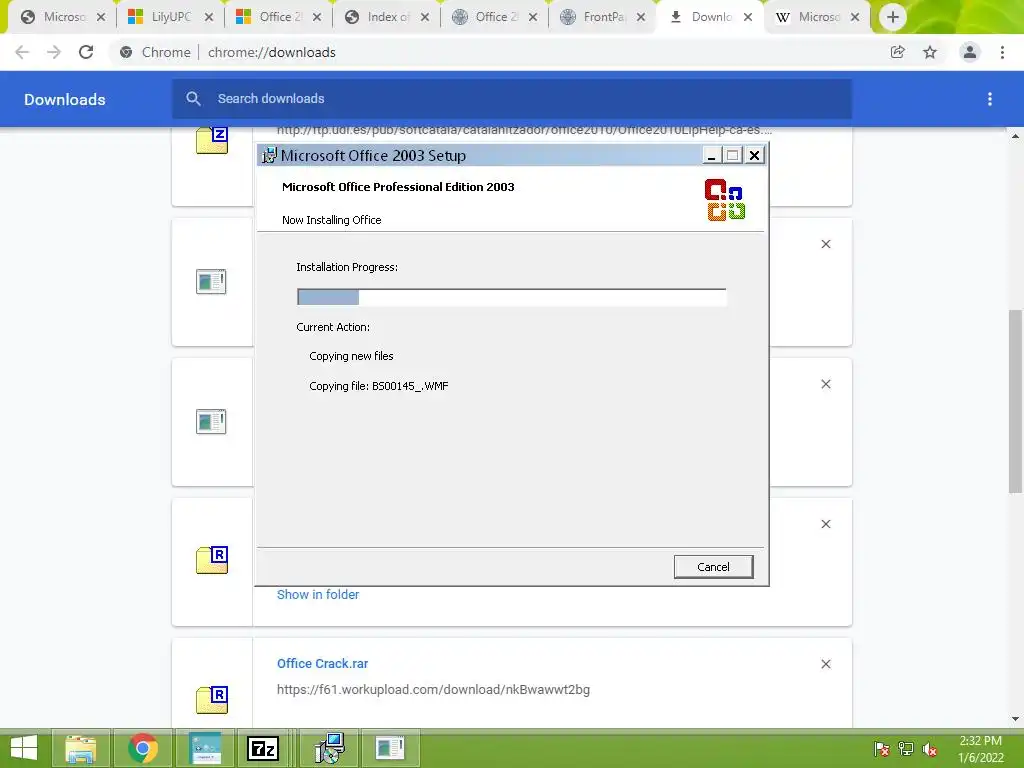
Task: Open the Downloads page more actions menu
Action: (x=990, y=99)
